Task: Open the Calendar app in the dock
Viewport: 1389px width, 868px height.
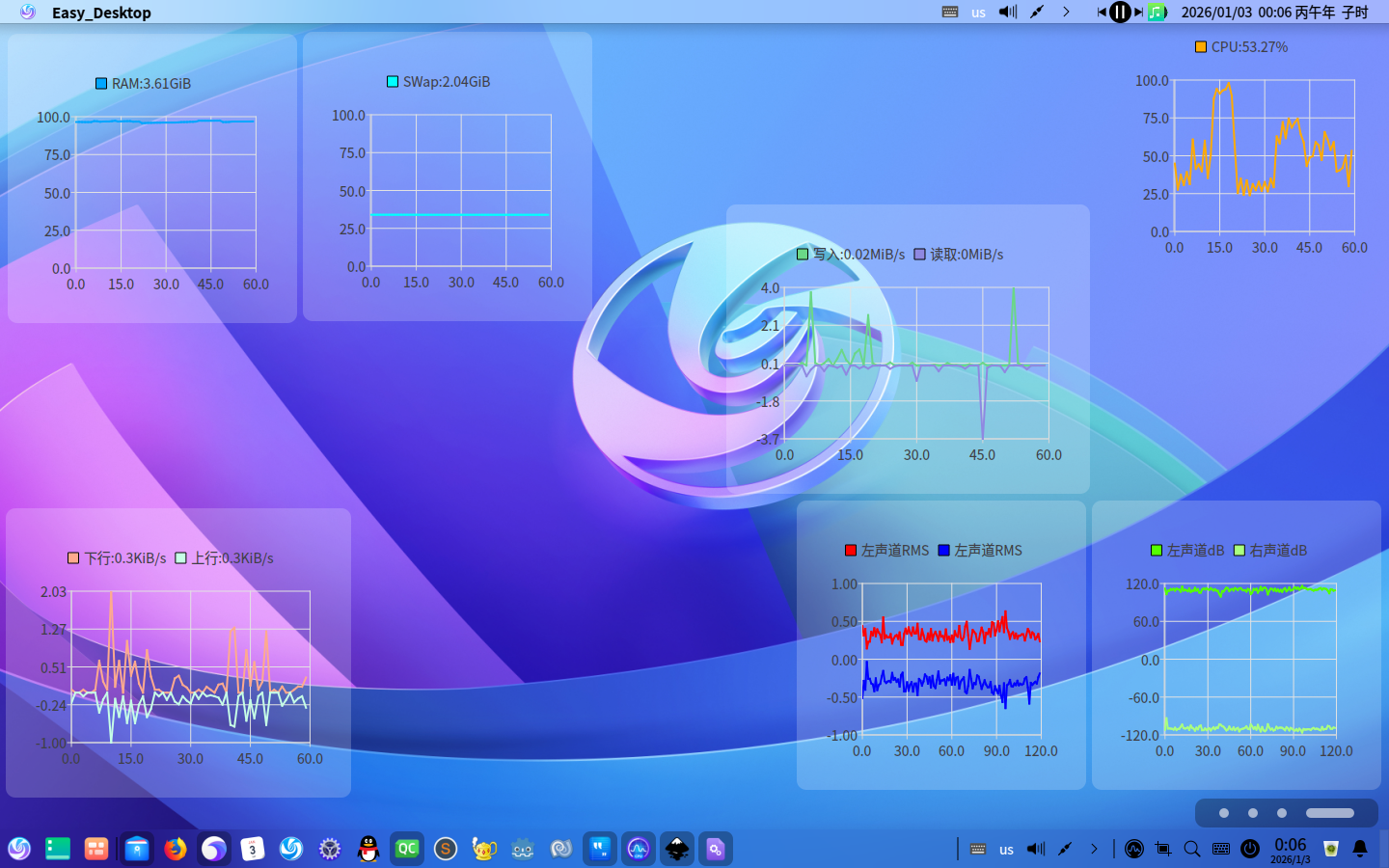Action: click(x=253, y=849)
